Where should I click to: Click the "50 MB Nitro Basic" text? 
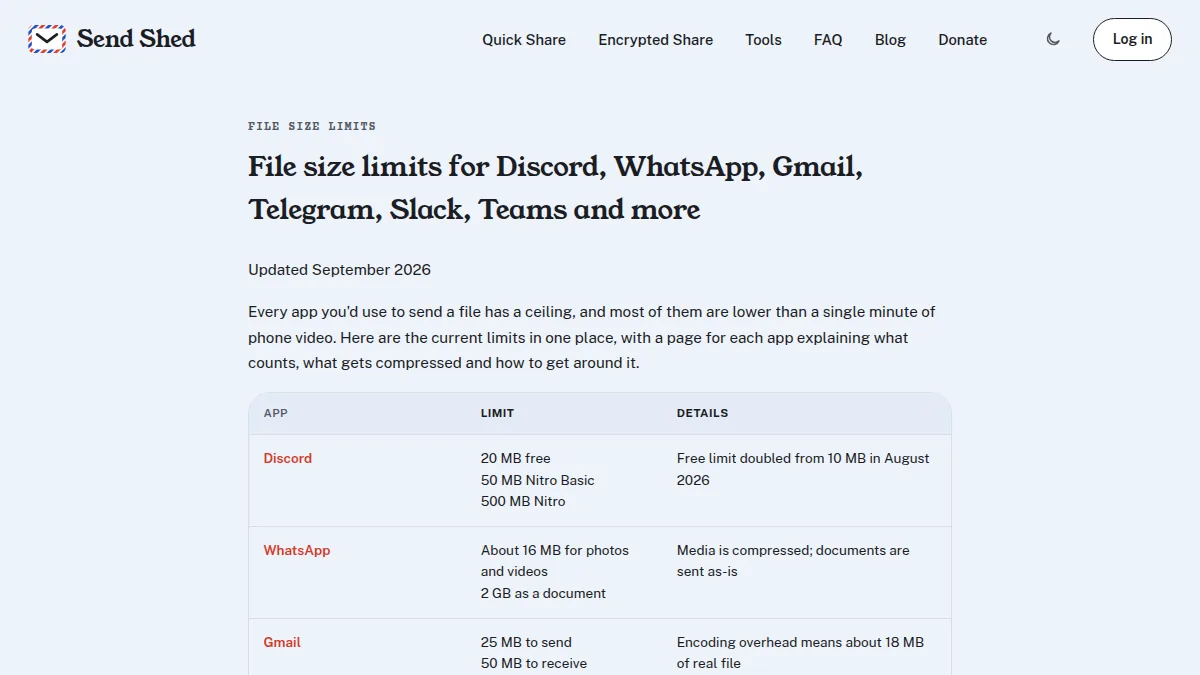(x=538, y=480)
